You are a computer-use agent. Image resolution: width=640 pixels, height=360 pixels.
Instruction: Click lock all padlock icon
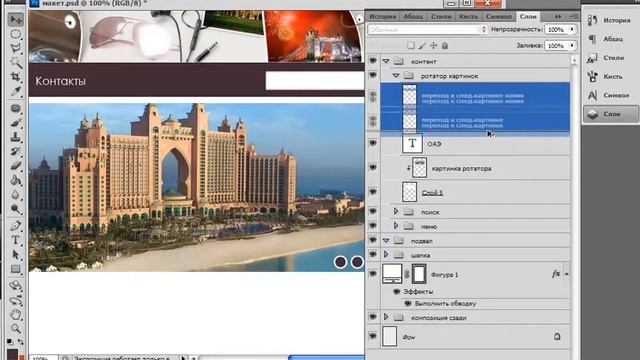pos(445,45)
